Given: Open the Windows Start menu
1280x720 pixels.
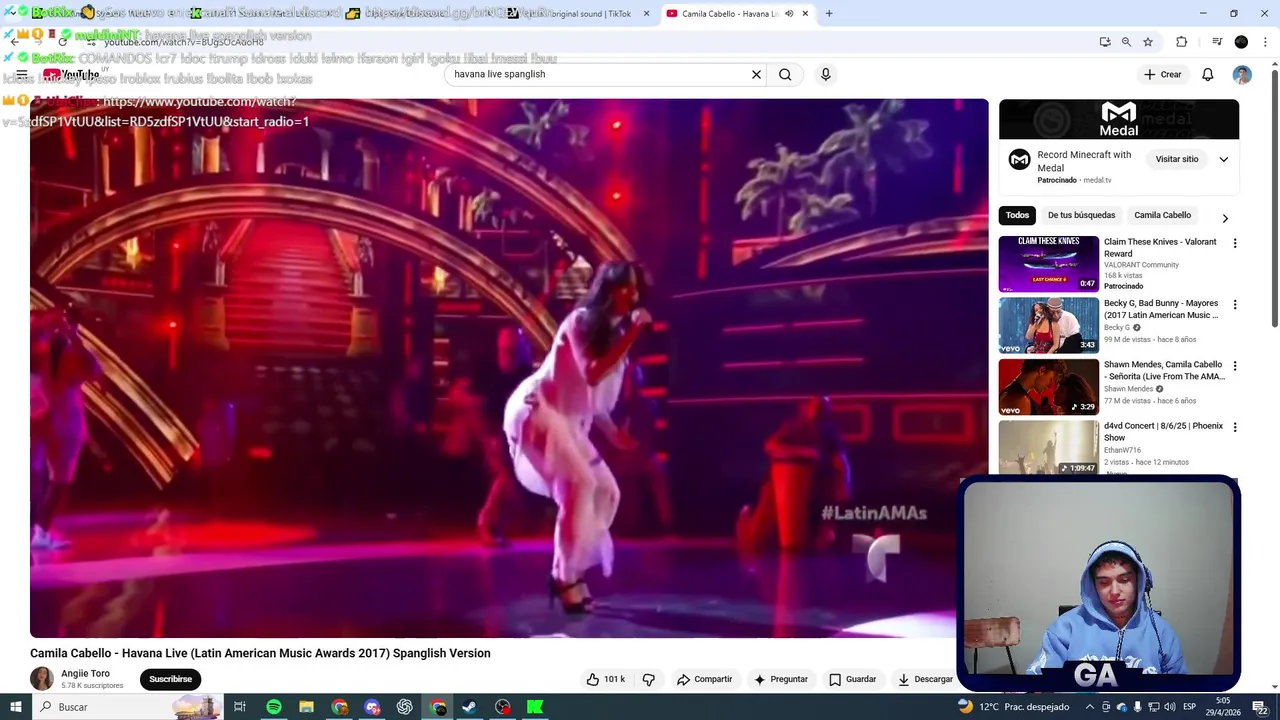Looking at the screenshot, I should pyautogui.click(x=15, y=707).
